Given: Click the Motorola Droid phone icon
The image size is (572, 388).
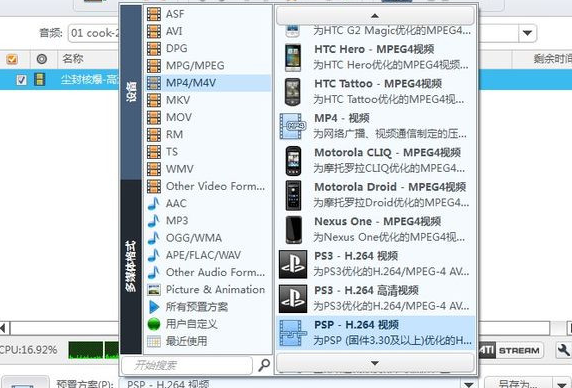Looking at the screenshot, I should pos(293,195).
